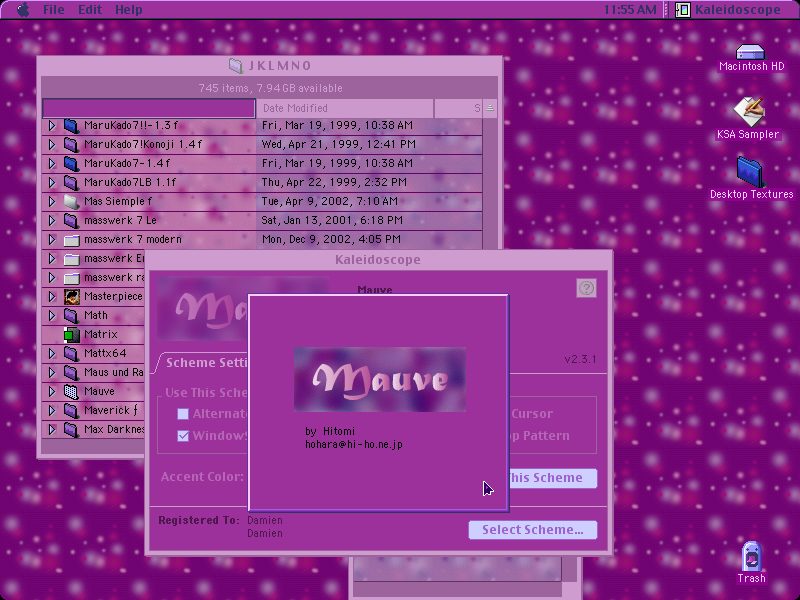This screenshot has height=600, width=800.
Task: Select the Masterpiece portrait icon
Action: click(x=71, y=296)
